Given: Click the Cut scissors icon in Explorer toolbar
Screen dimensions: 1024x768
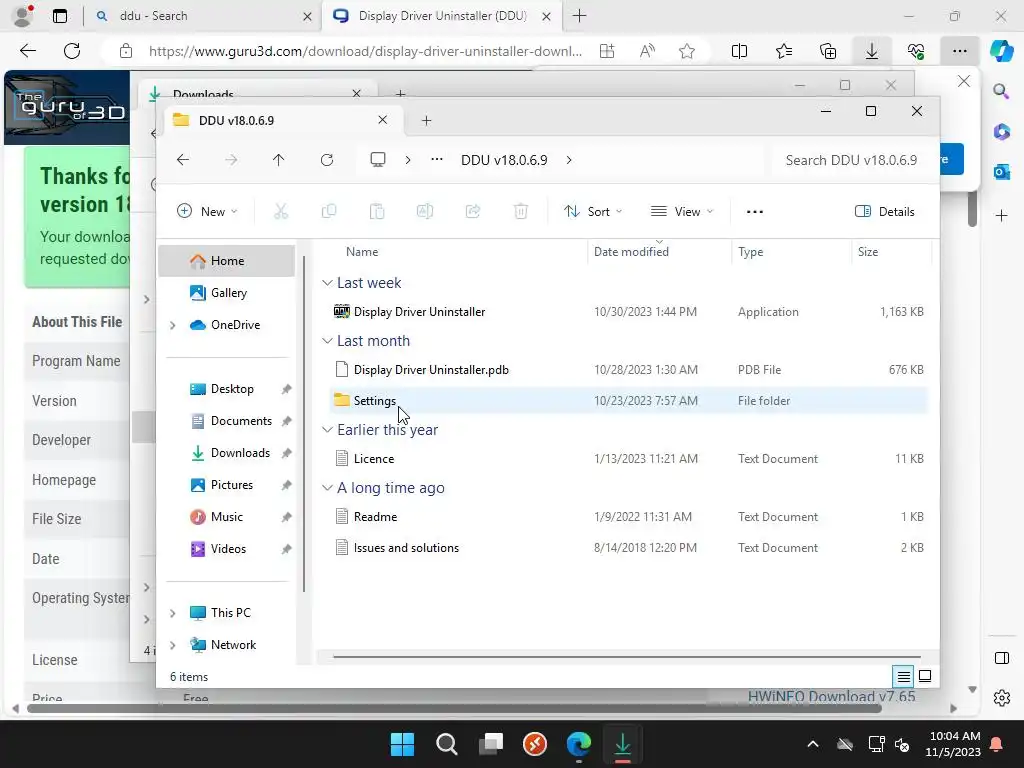Looking at the screenshot, I should 281,212.
